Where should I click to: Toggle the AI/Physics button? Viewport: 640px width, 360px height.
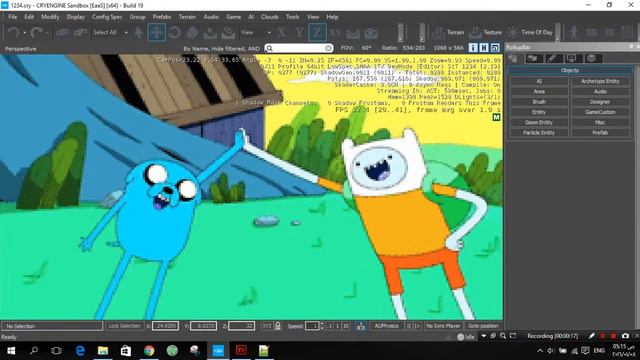click(387, 326)
